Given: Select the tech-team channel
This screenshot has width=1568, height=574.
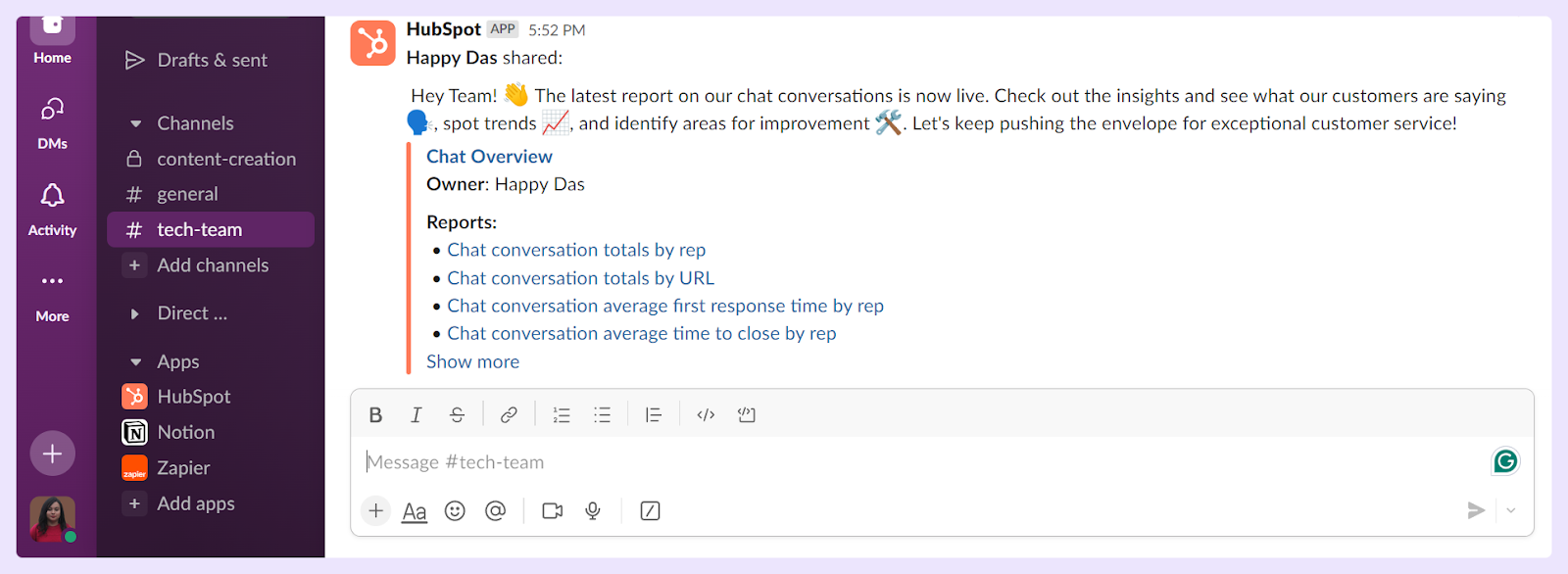Looking at the screenshot, I should point(211,229).
